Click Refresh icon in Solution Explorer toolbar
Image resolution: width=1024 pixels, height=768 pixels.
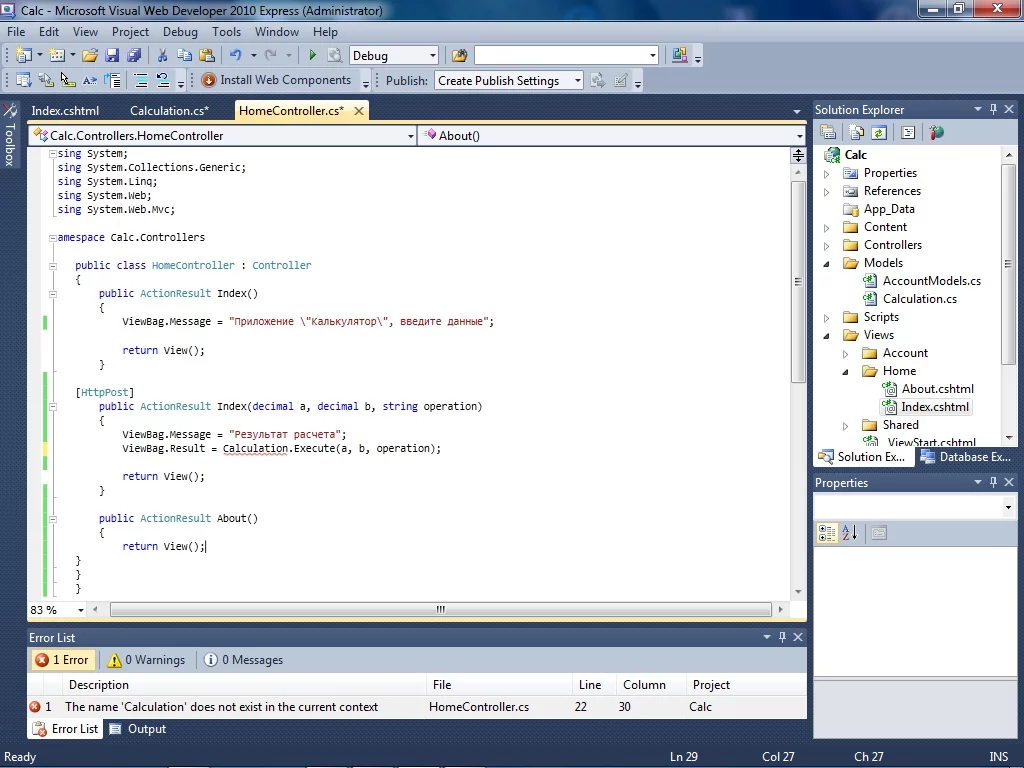click(879, 132)
